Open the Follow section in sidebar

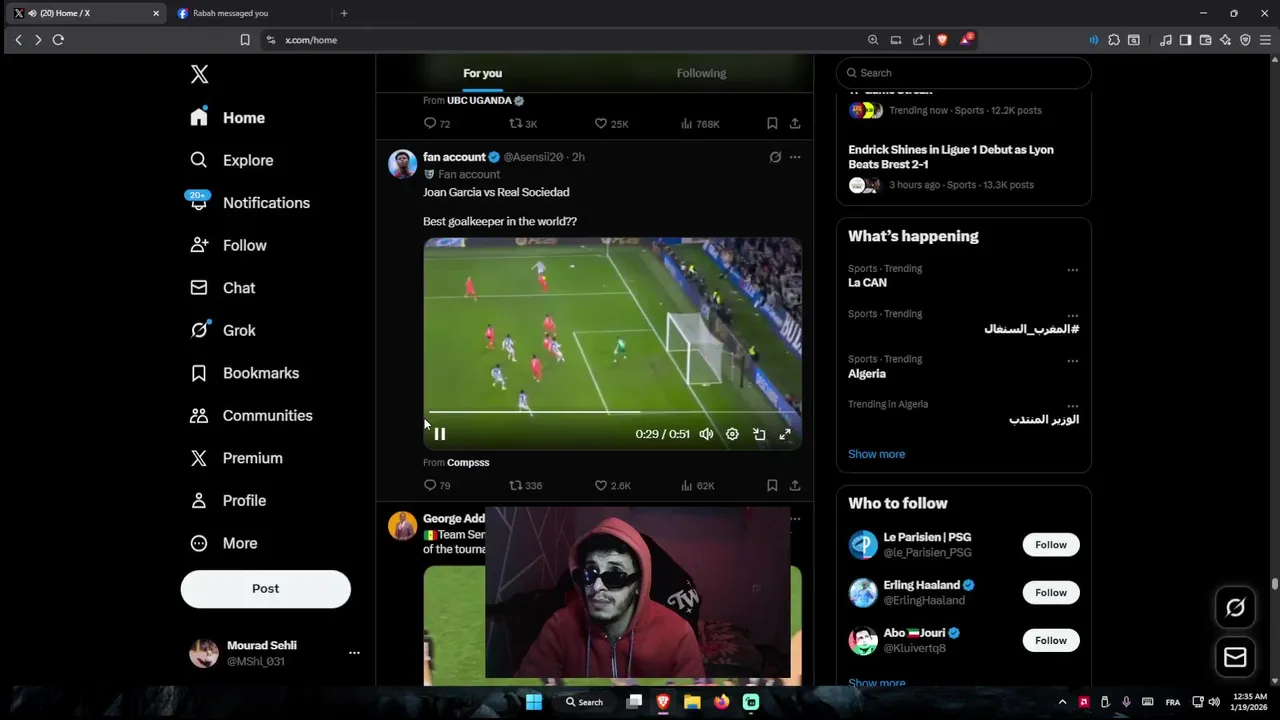pos(229,245)
